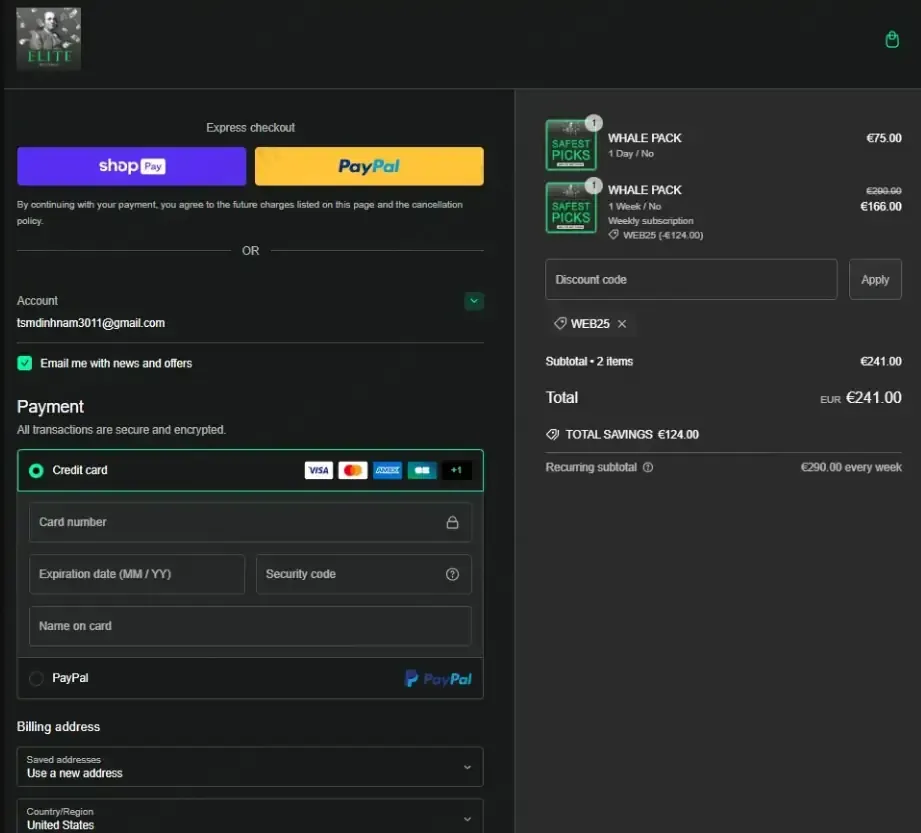Show security code help info

(x=452, y=574)
